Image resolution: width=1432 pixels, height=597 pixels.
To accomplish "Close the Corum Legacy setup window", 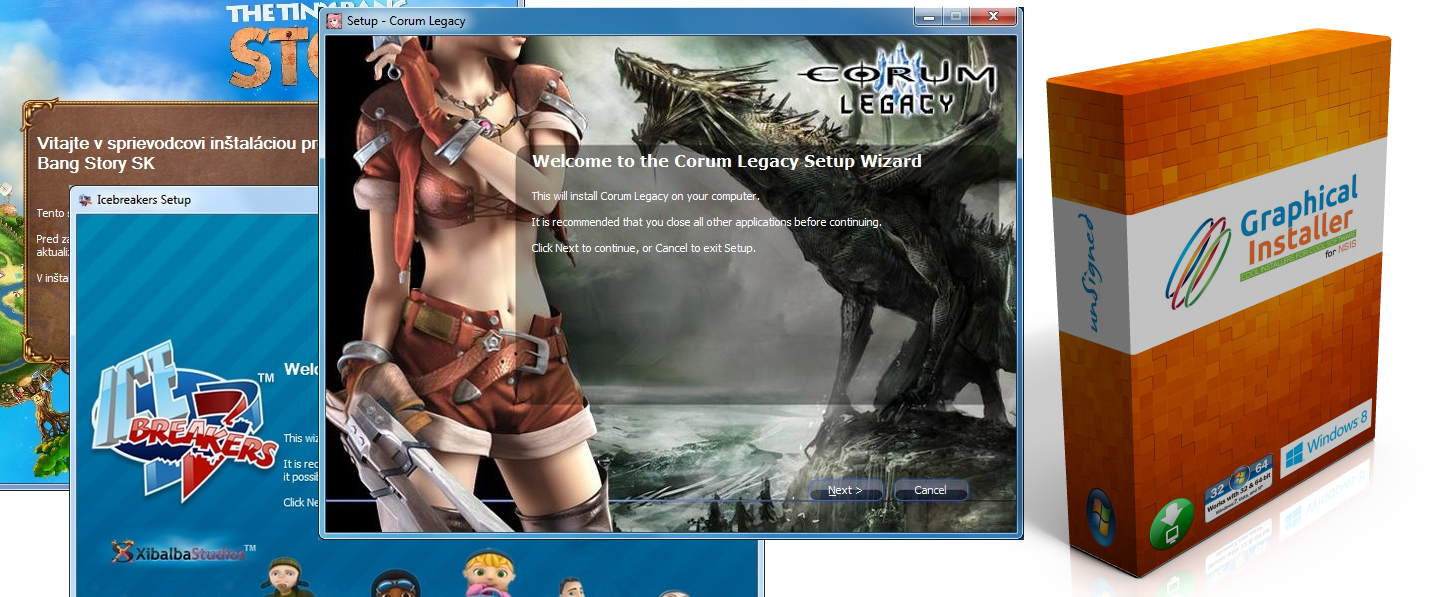I will (993, 17).
